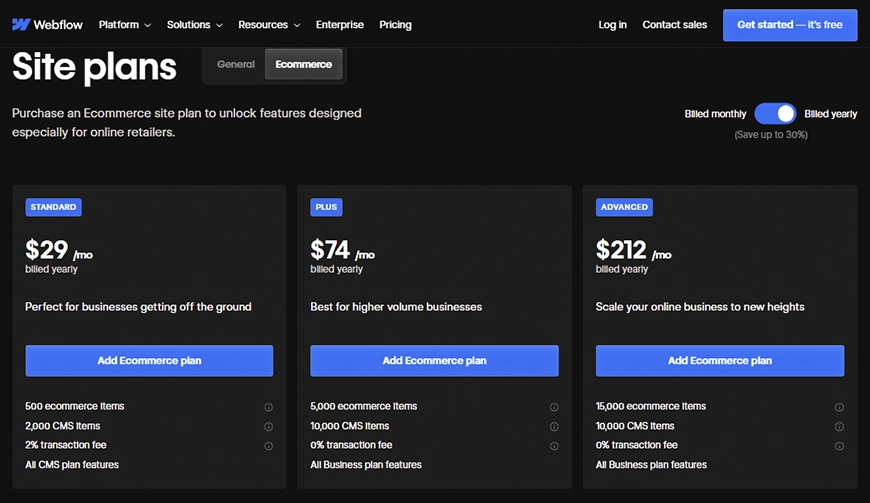This screenshot has height=503, width=870.
Task: Click the Log in link
Action: tap(612, 25)
